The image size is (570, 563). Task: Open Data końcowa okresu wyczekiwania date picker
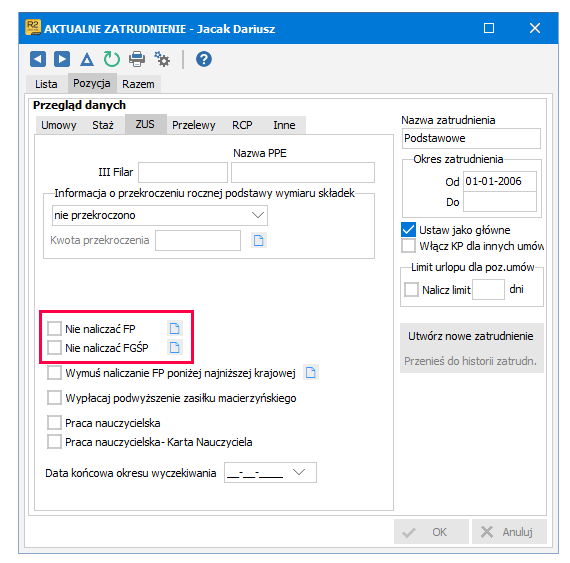pyautogui.click(x=299, y=472)
